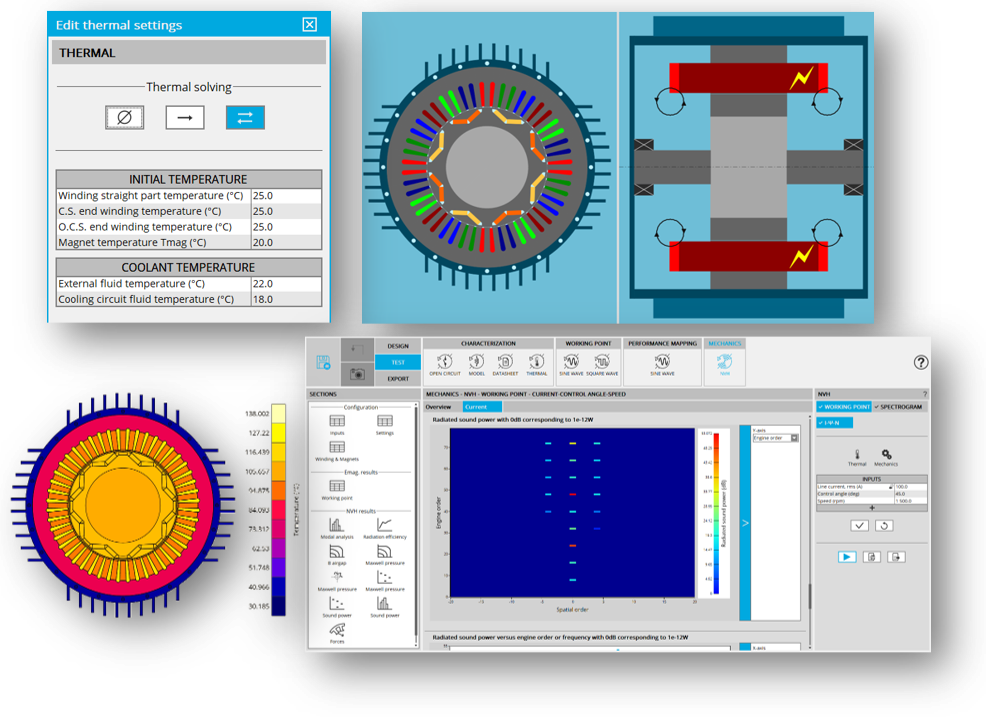986x717 pixels.
Task: Select the NVH mechanics test
Action: 724,364
